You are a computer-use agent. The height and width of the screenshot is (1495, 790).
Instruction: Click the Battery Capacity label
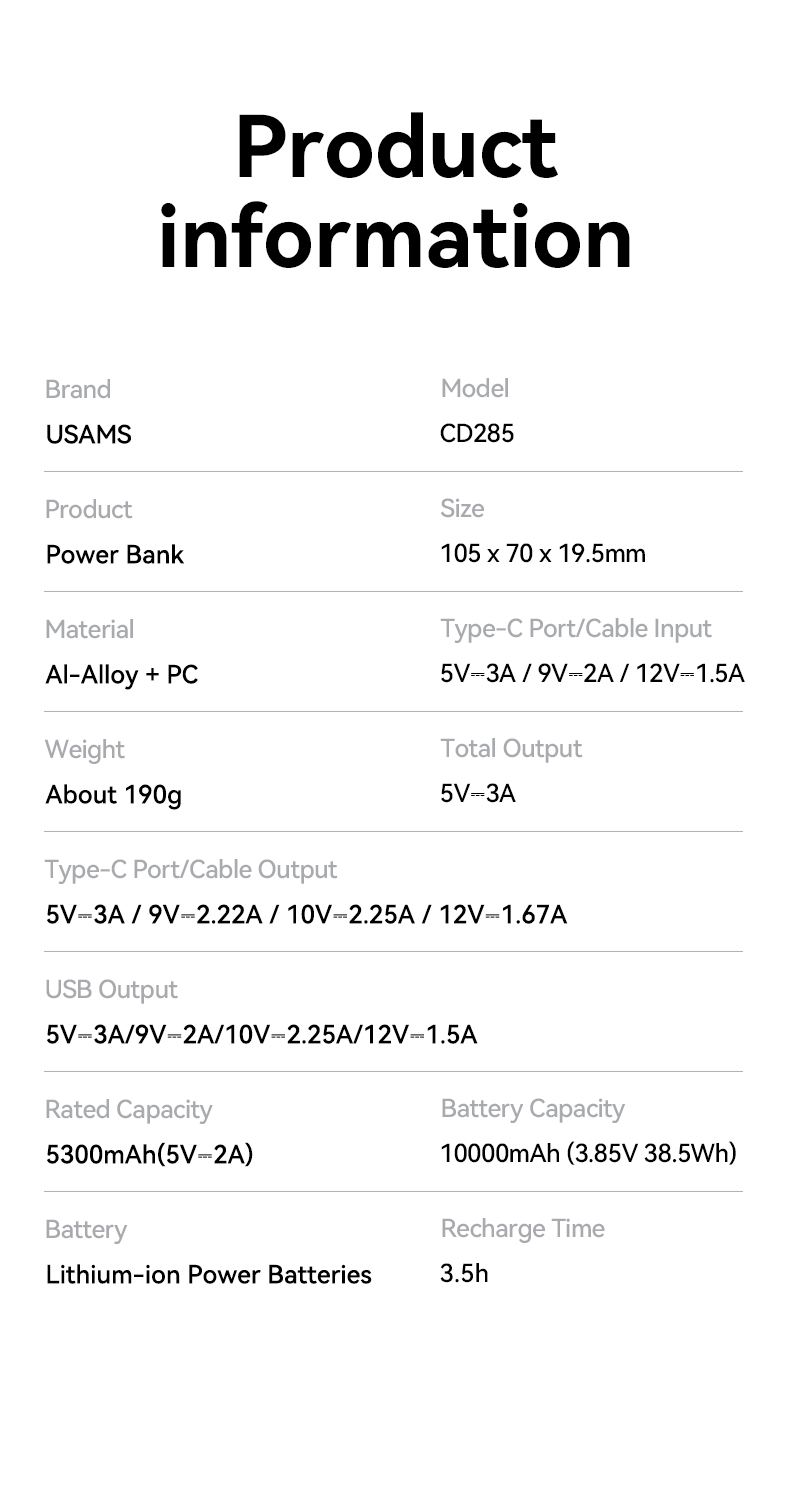click(532, 1109)
